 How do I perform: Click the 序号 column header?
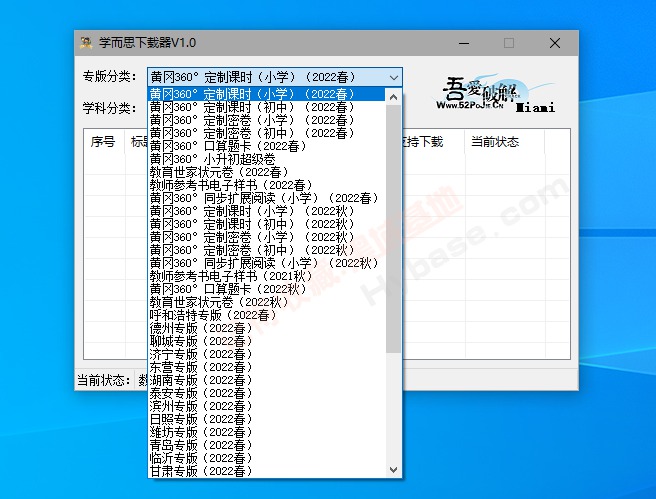click(x=103, y=142)
